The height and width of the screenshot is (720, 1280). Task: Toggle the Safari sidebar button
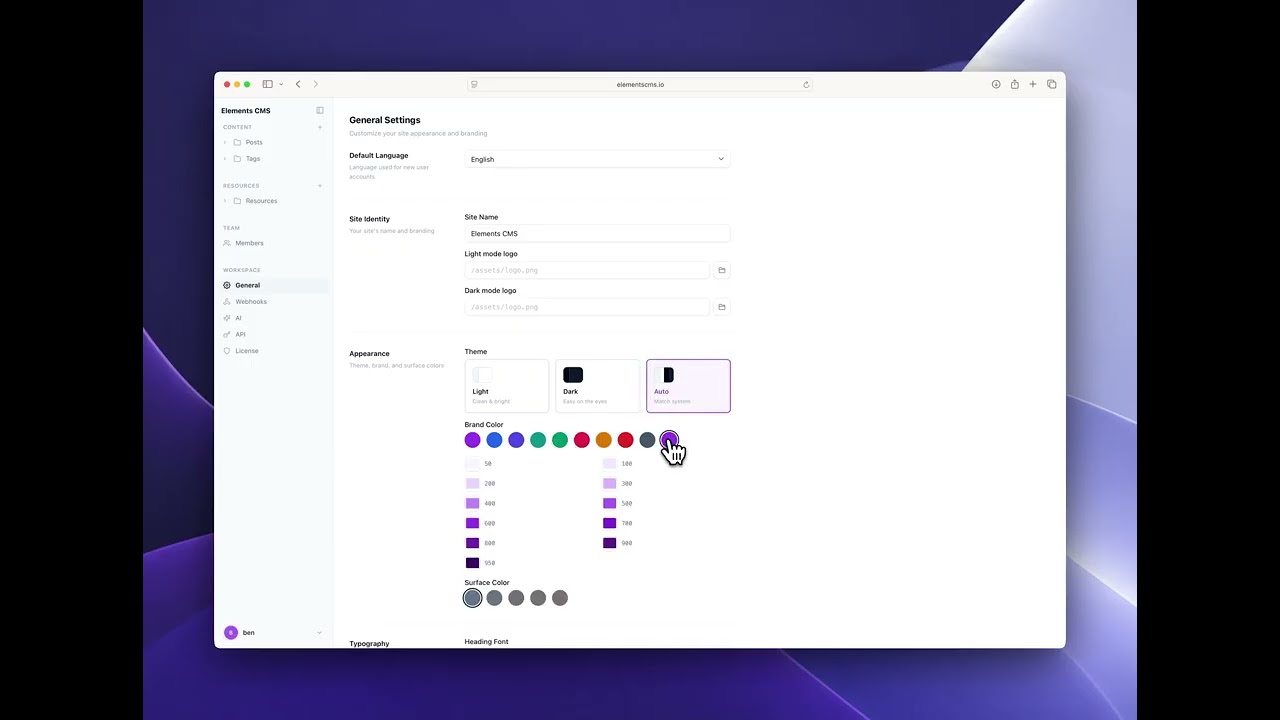[x=267, y=84]
